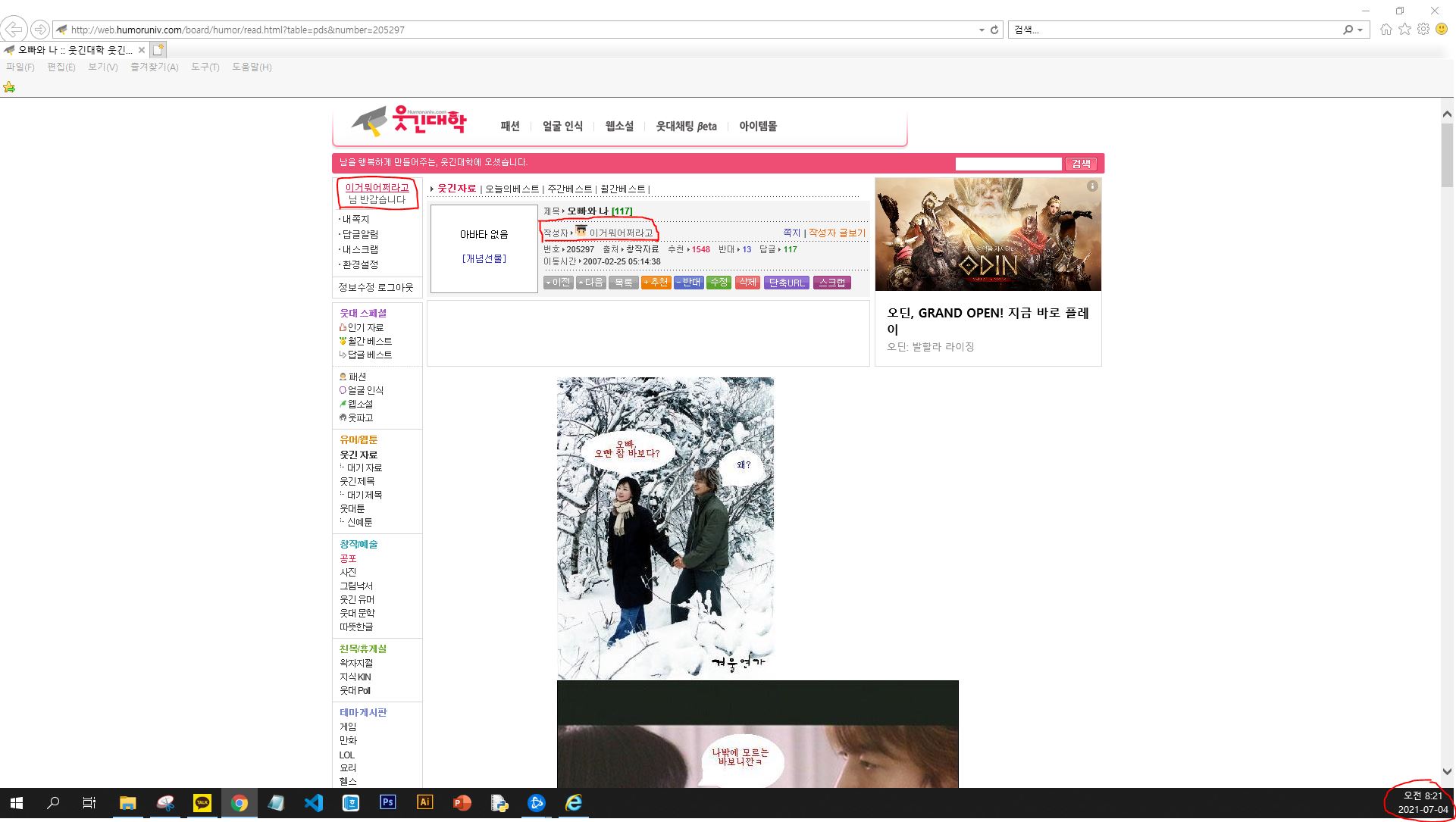Open the search provider dropdown arrow
1456x822 pixels.
tap(1360, 30)
